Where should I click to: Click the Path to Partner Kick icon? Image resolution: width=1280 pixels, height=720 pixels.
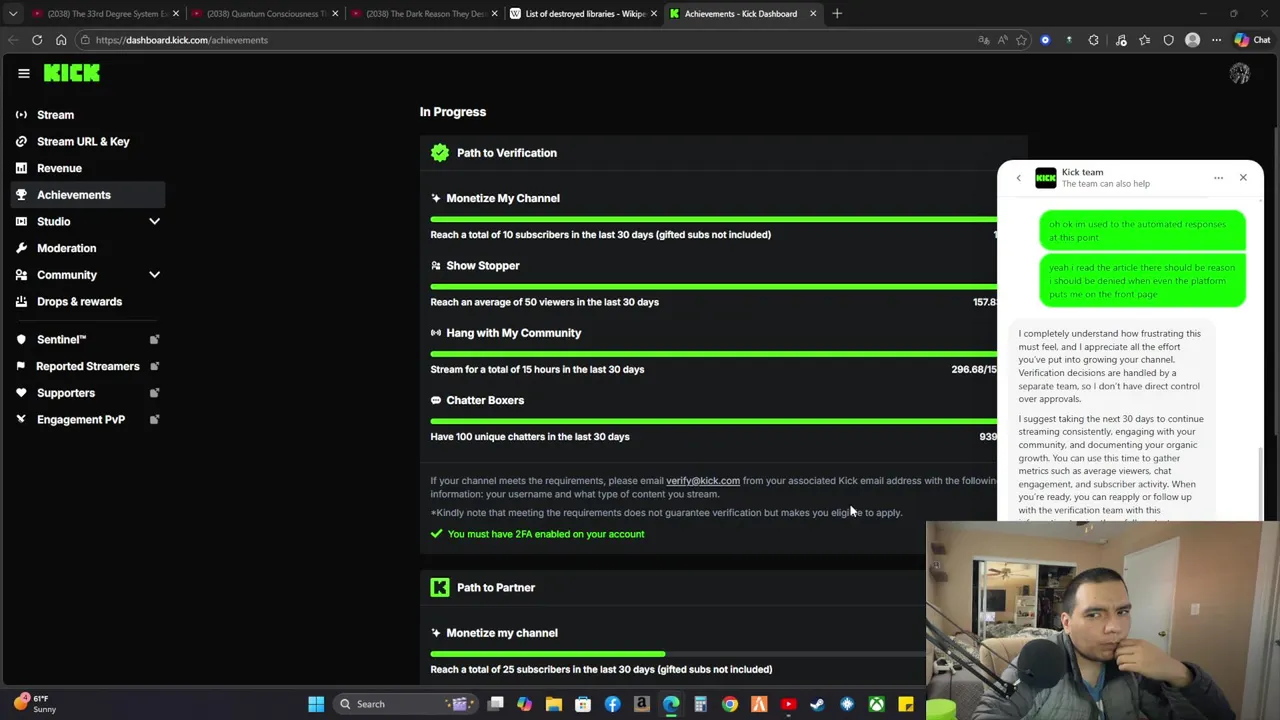(440, 587)
